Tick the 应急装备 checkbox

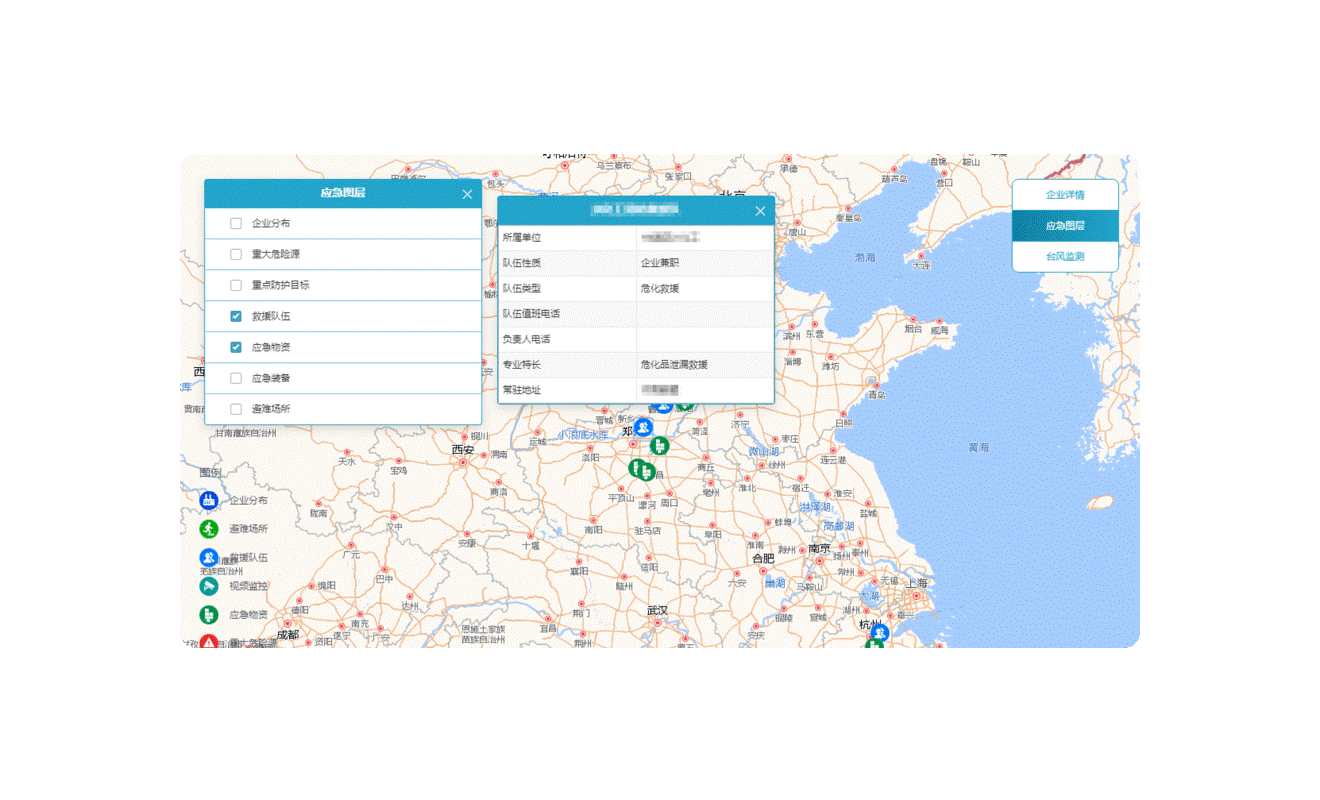pos(236,378)
